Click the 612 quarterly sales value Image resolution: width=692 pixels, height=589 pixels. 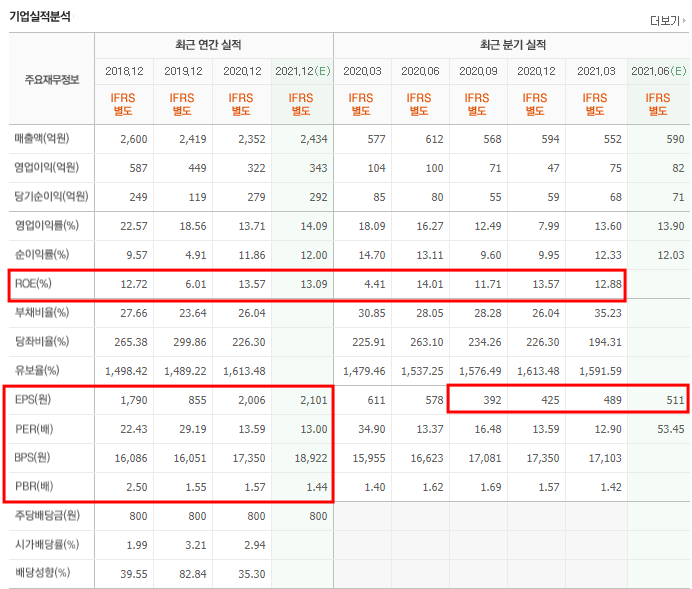coord(434,139)
